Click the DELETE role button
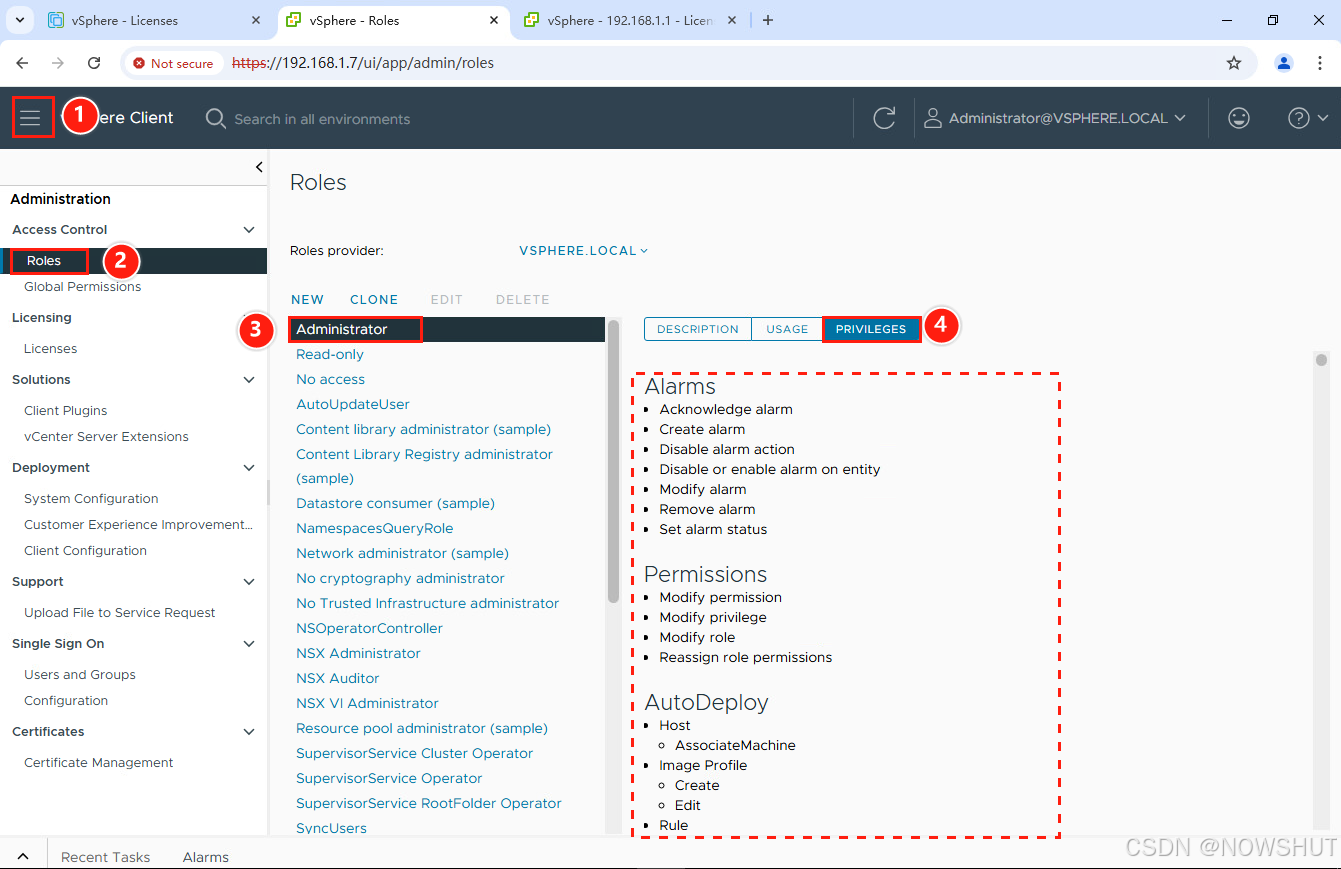This screenshot has height=869, width=1341. [523, 300]
